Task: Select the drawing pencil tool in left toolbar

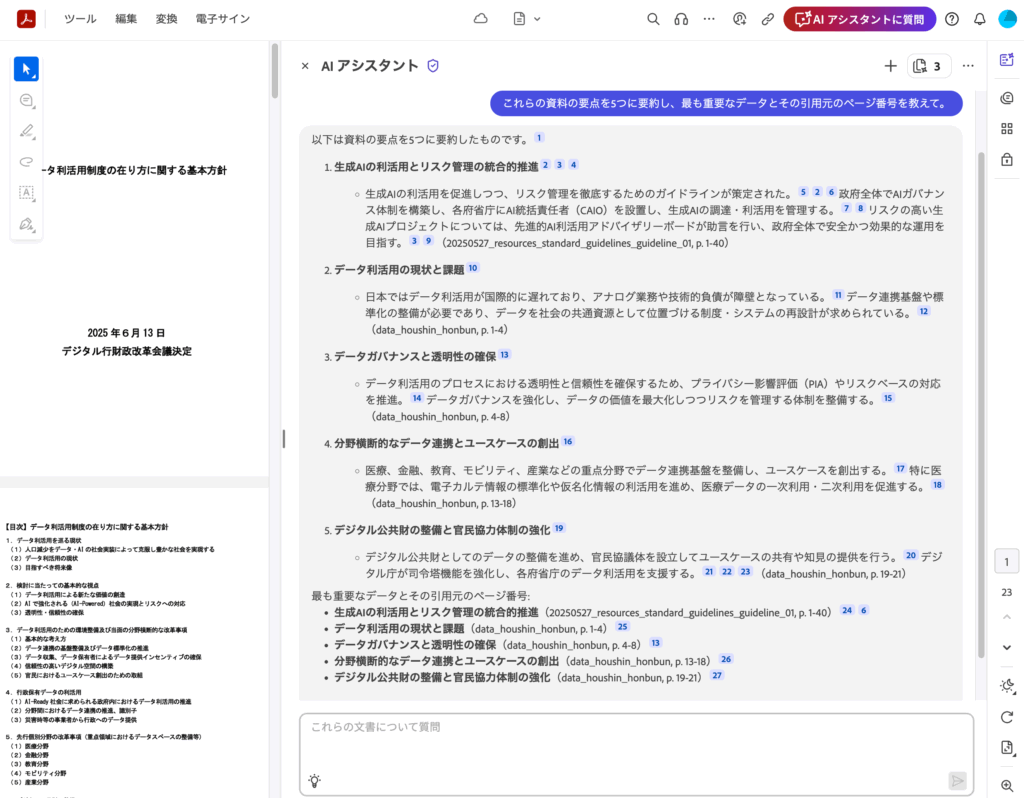Action: [x=27, y=131]
